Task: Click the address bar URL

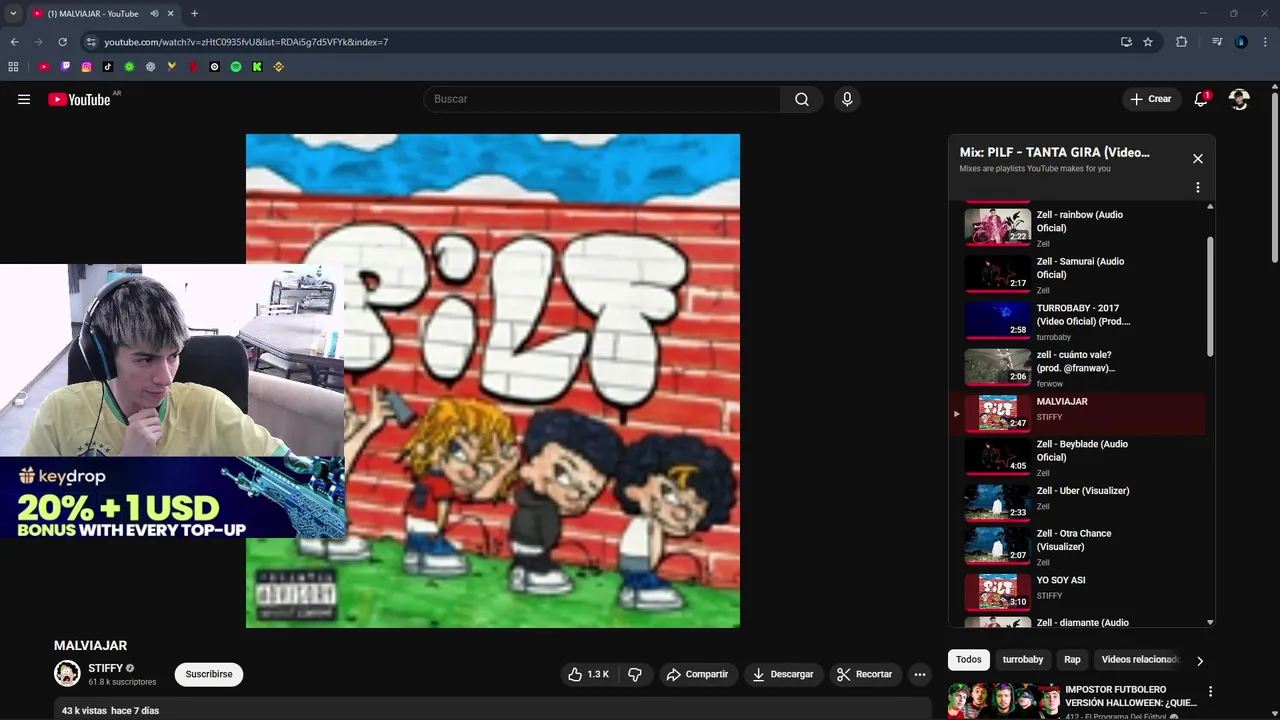Action: 246,42
